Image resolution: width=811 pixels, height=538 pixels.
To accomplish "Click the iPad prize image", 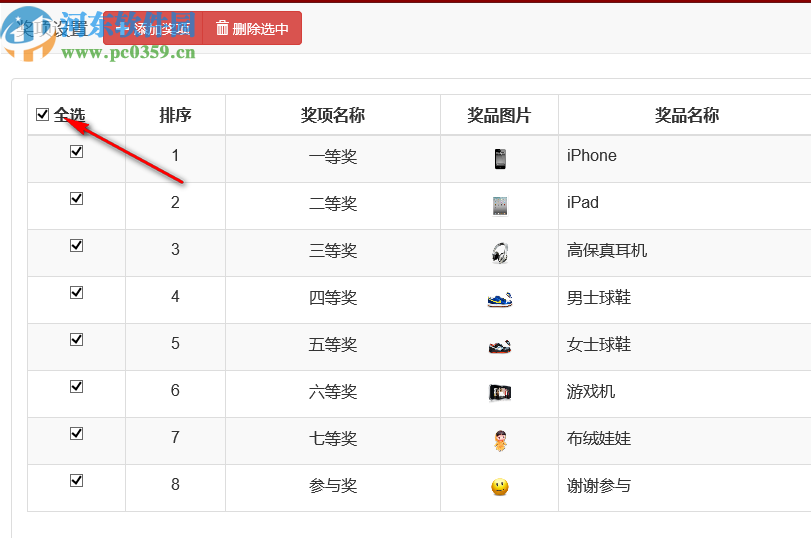I will [500, 206].
